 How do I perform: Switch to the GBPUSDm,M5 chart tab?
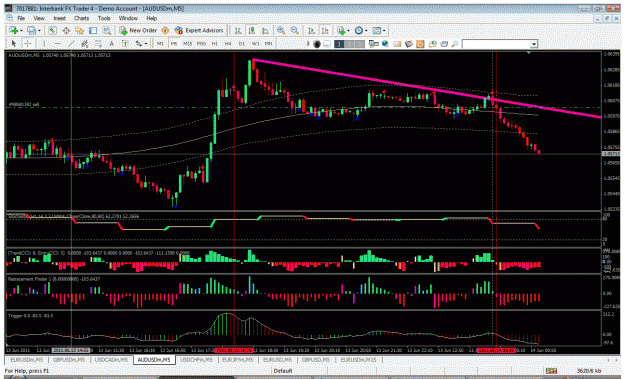[x=69, y=360]
